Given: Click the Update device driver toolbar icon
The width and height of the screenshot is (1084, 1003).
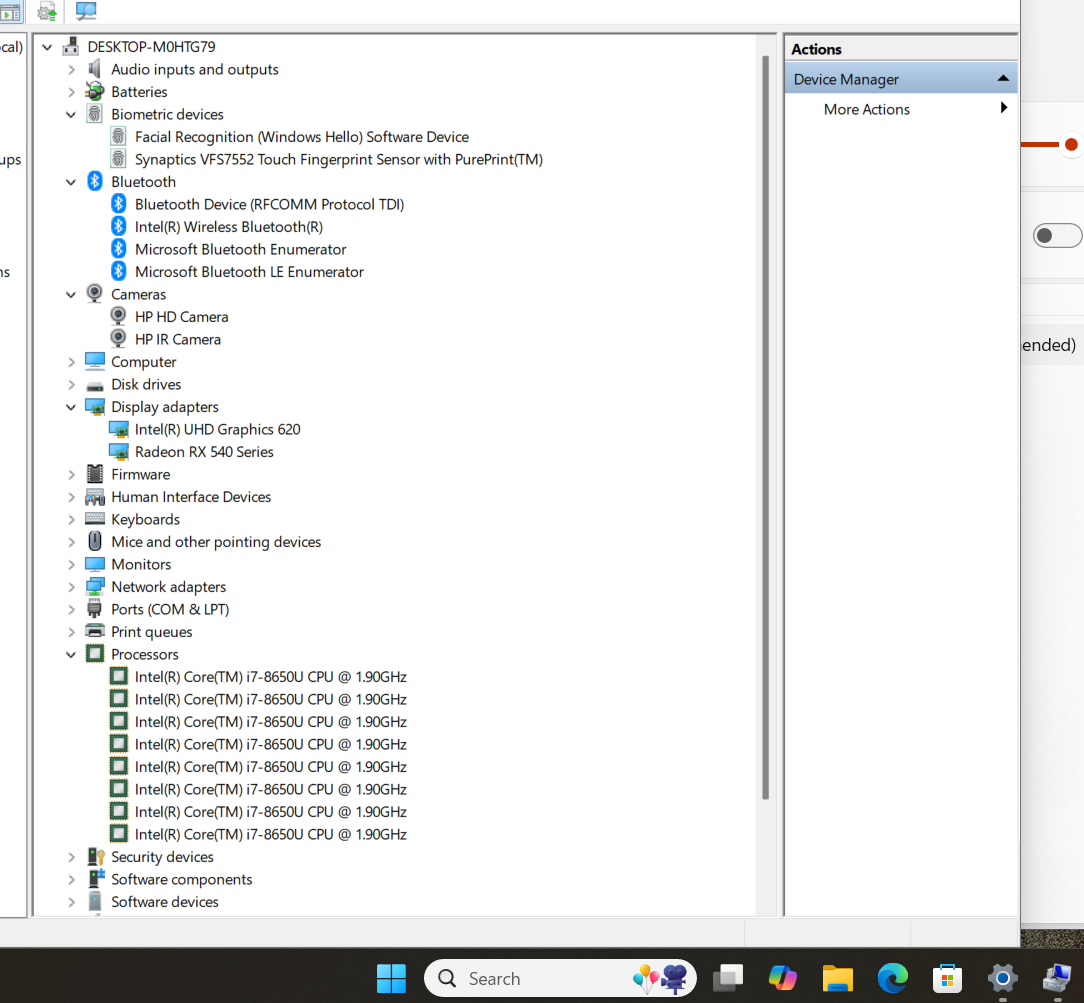Looking at the screenshot, I should click(x=46, y=12).
